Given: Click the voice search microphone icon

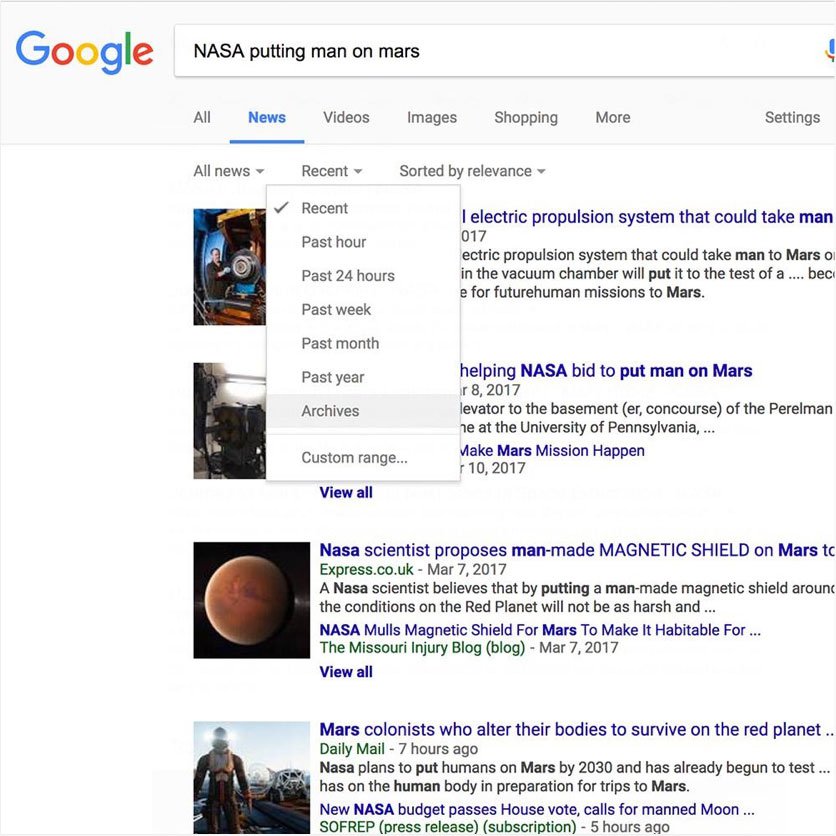Looking at the screenshot, I should (x=830, y=51).
